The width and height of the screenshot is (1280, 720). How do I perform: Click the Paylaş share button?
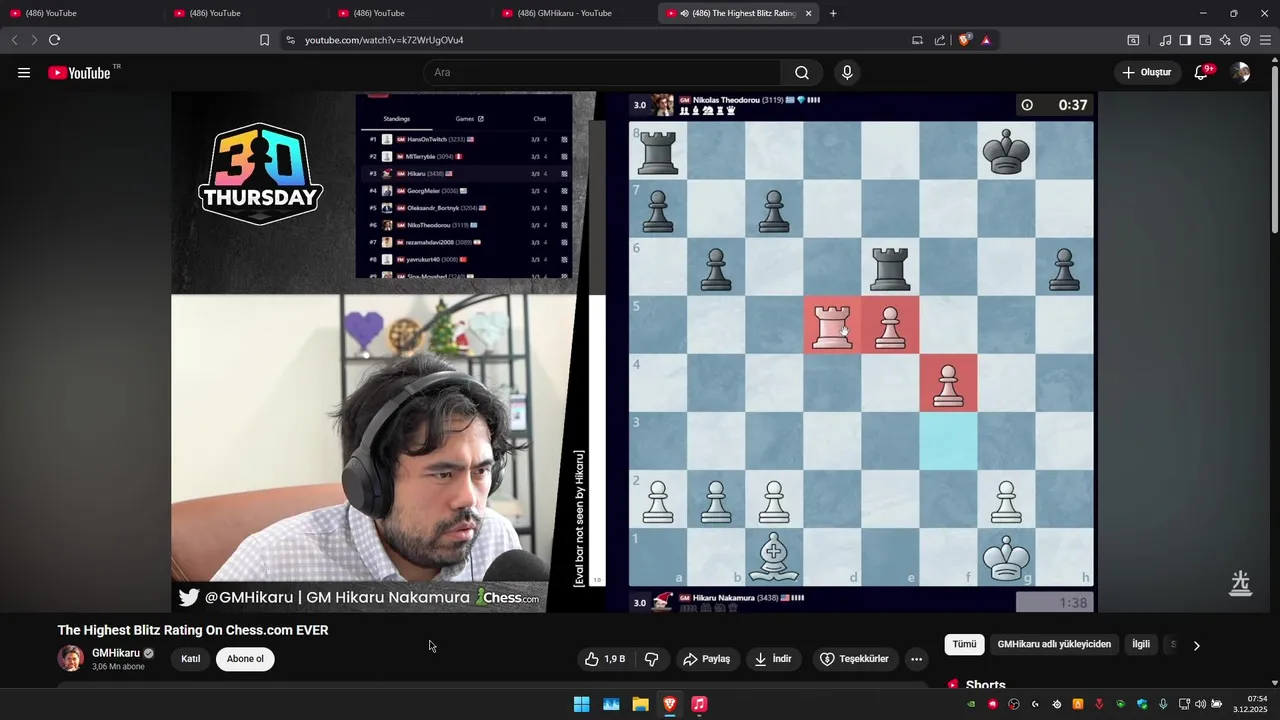tap(706, 659)
